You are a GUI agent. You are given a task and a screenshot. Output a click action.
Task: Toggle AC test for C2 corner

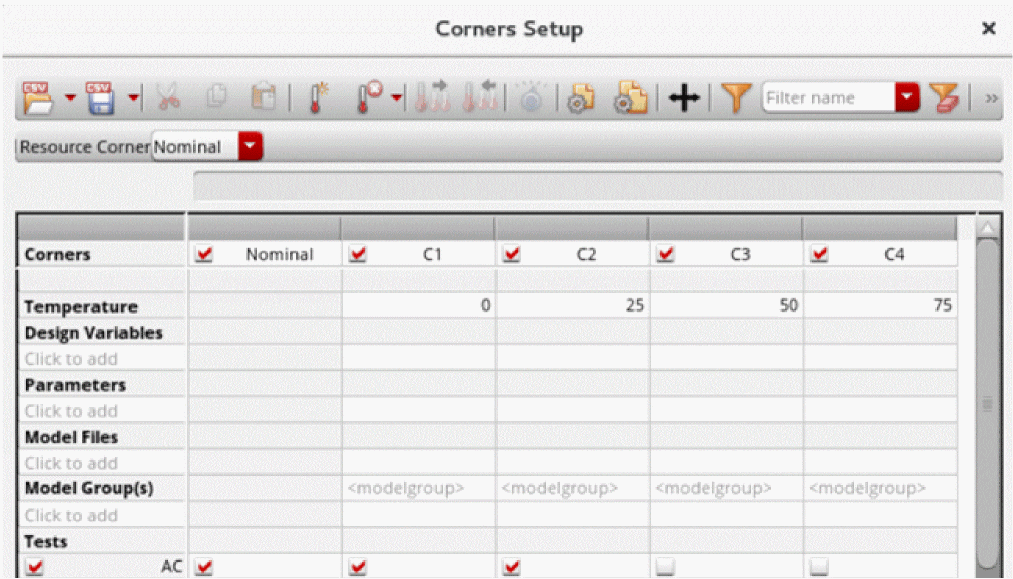(512, 567)
